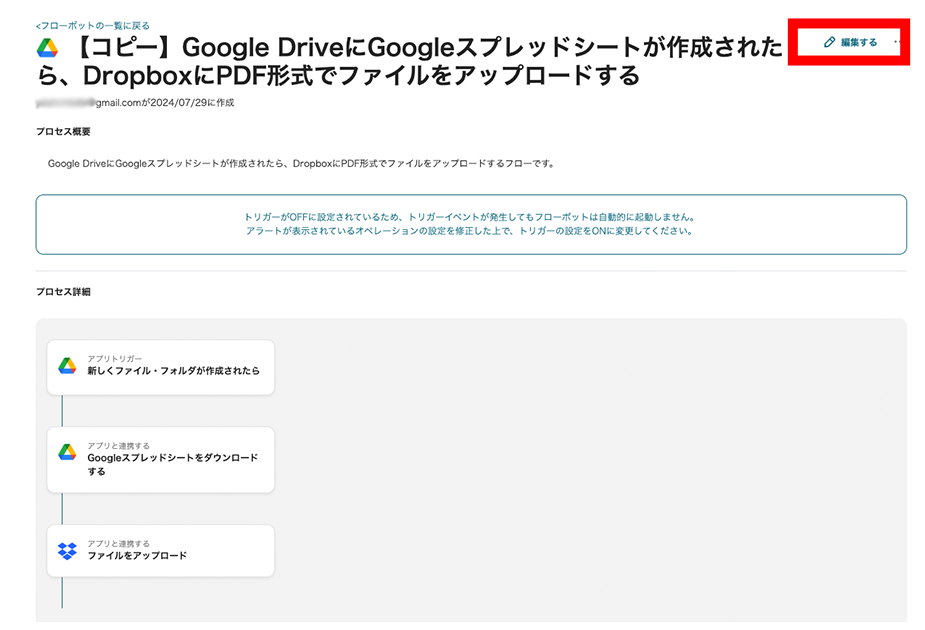Click the プロセス詳細 section heading
Viewport: 925px width, 630px height.
coord(63,292)
